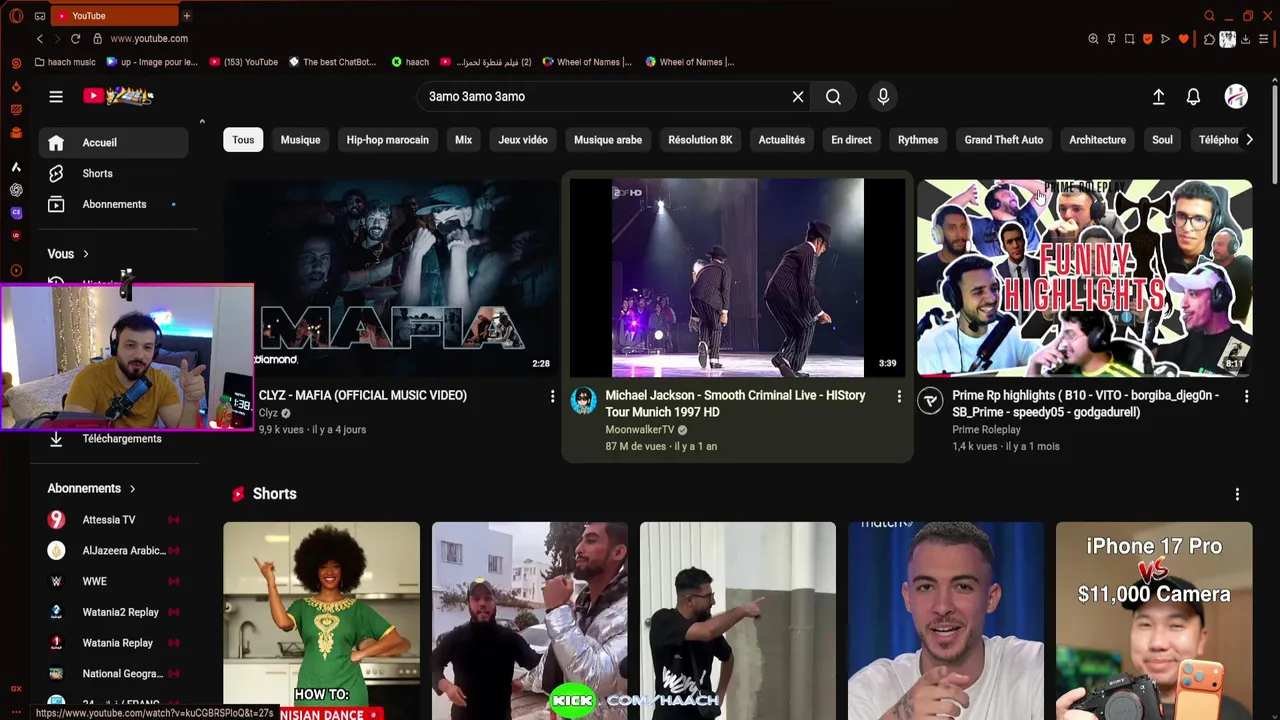Open the Prime Rp Funny Highlights thumbnail
The image size is (1280, 720).
coord(1085,278)
